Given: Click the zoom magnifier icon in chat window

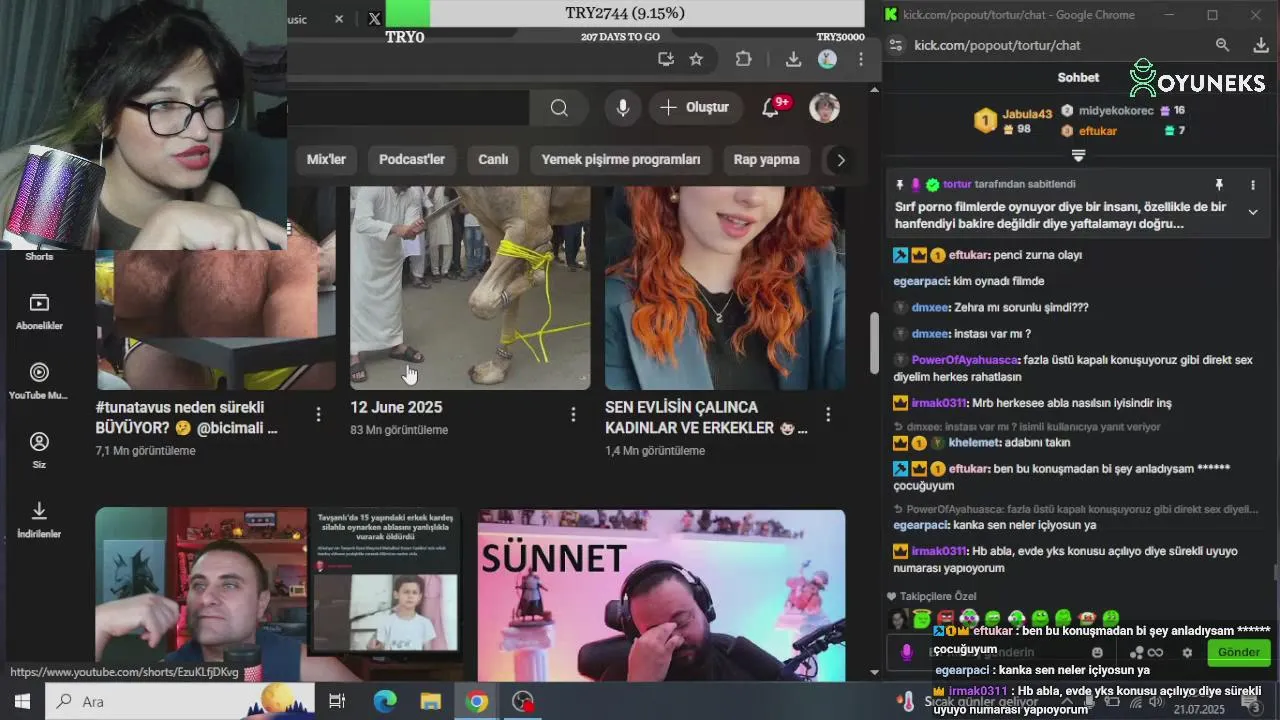Looking at the screenshot, I should click(1222, 45).
